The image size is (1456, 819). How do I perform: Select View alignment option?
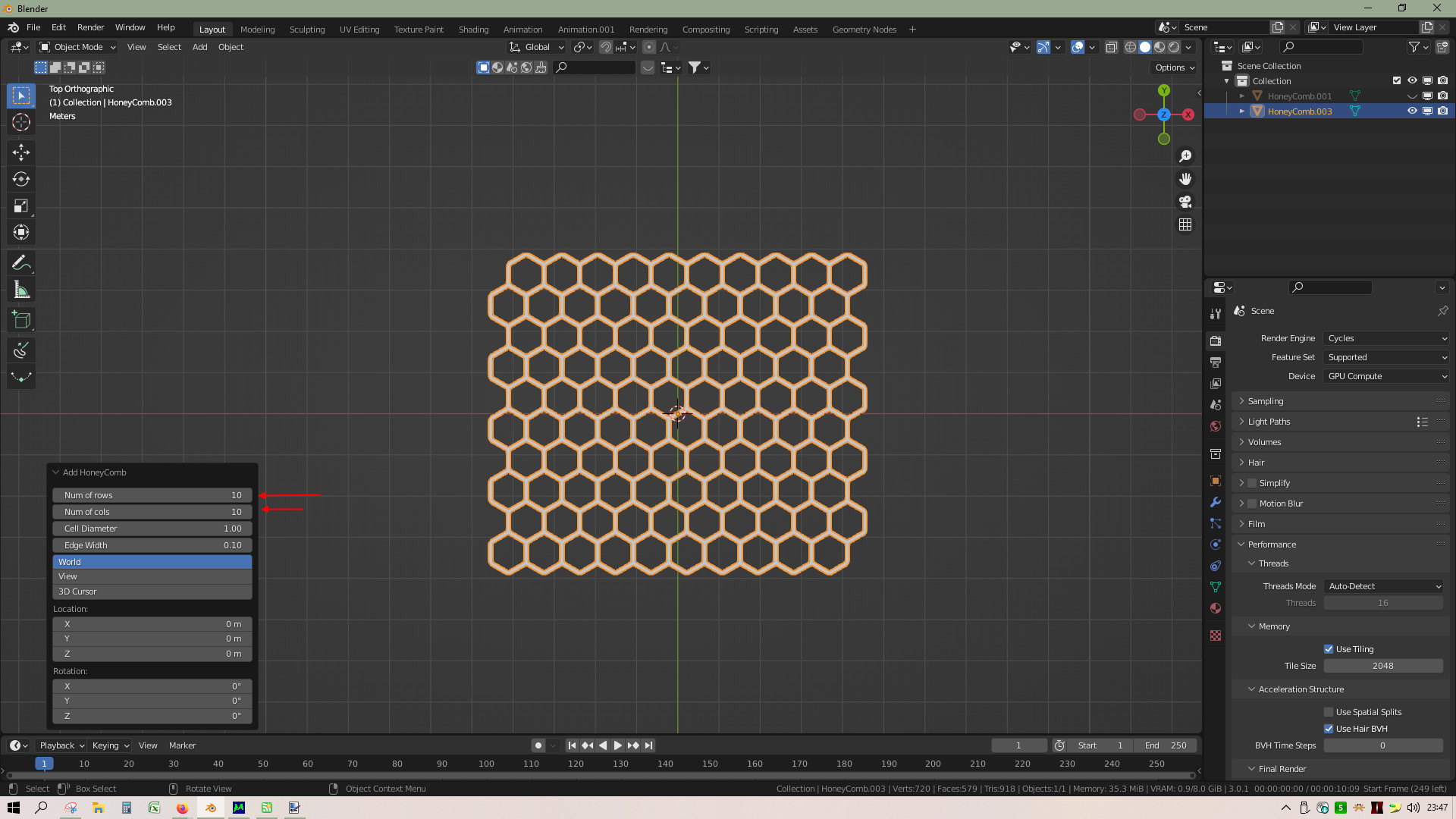[x=152, y=576]
